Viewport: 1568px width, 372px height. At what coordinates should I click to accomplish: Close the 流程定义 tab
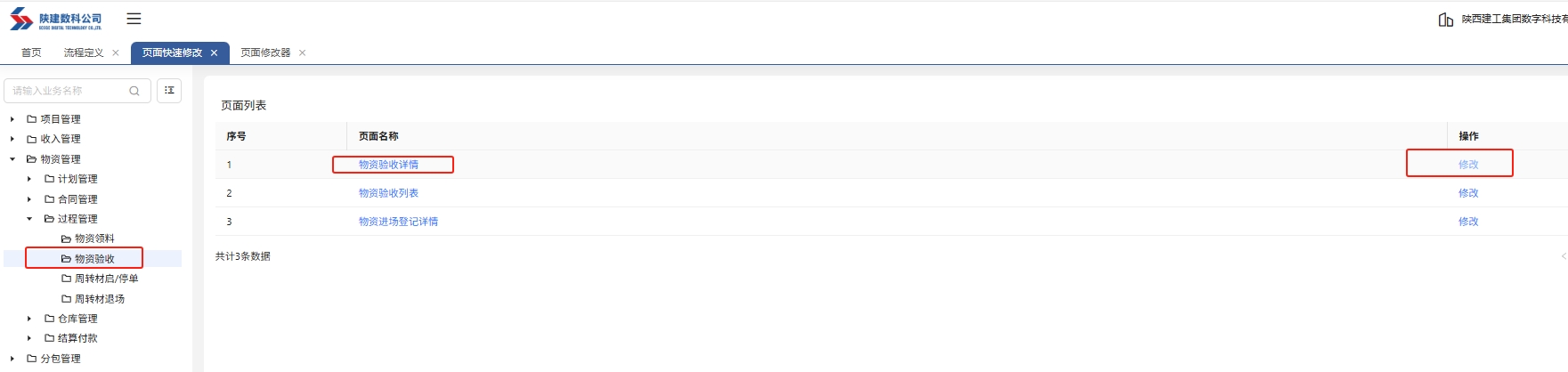click(x=116, y=53)
